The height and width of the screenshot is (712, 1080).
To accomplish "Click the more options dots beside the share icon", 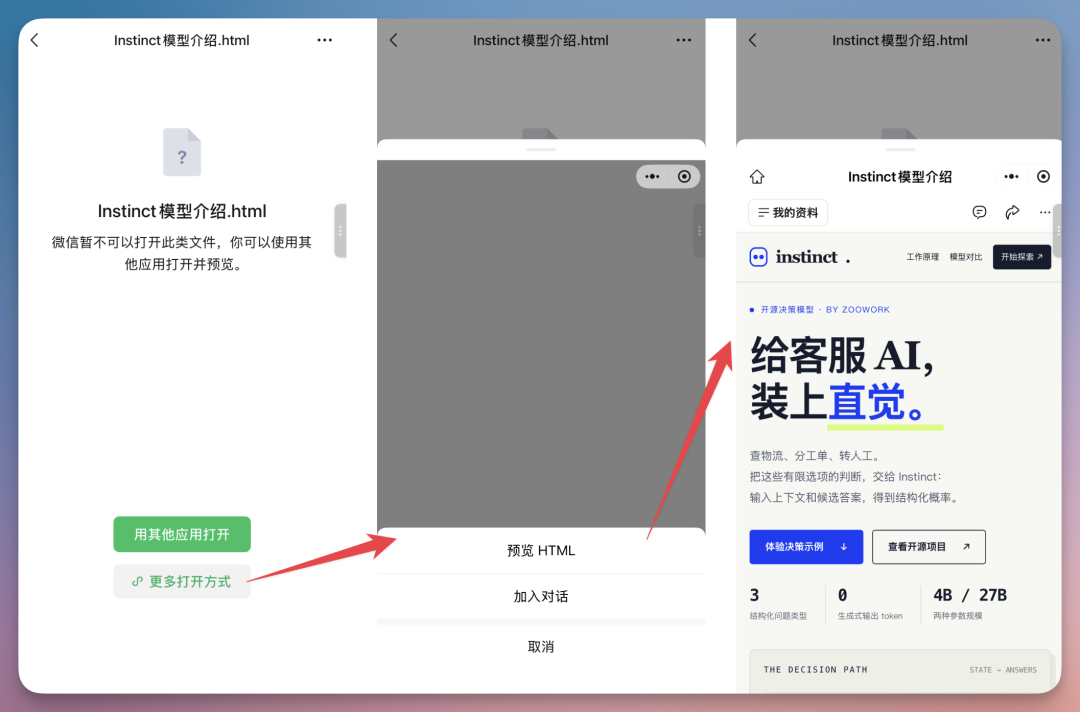I will coord(1045,213).
